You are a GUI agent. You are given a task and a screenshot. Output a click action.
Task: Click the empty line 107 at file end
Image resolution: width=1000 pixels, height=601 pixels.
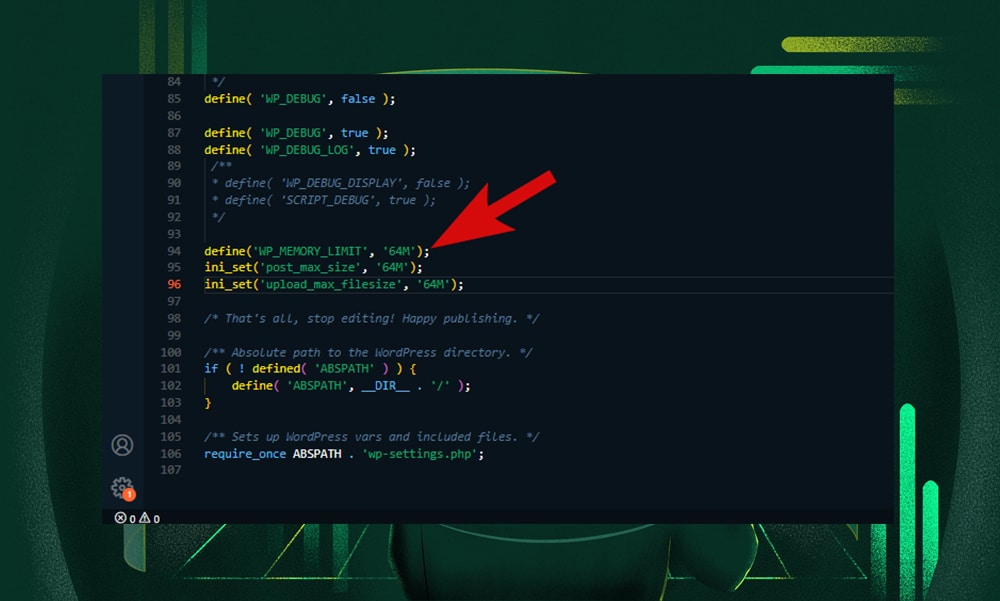click(x=250, y=470)
